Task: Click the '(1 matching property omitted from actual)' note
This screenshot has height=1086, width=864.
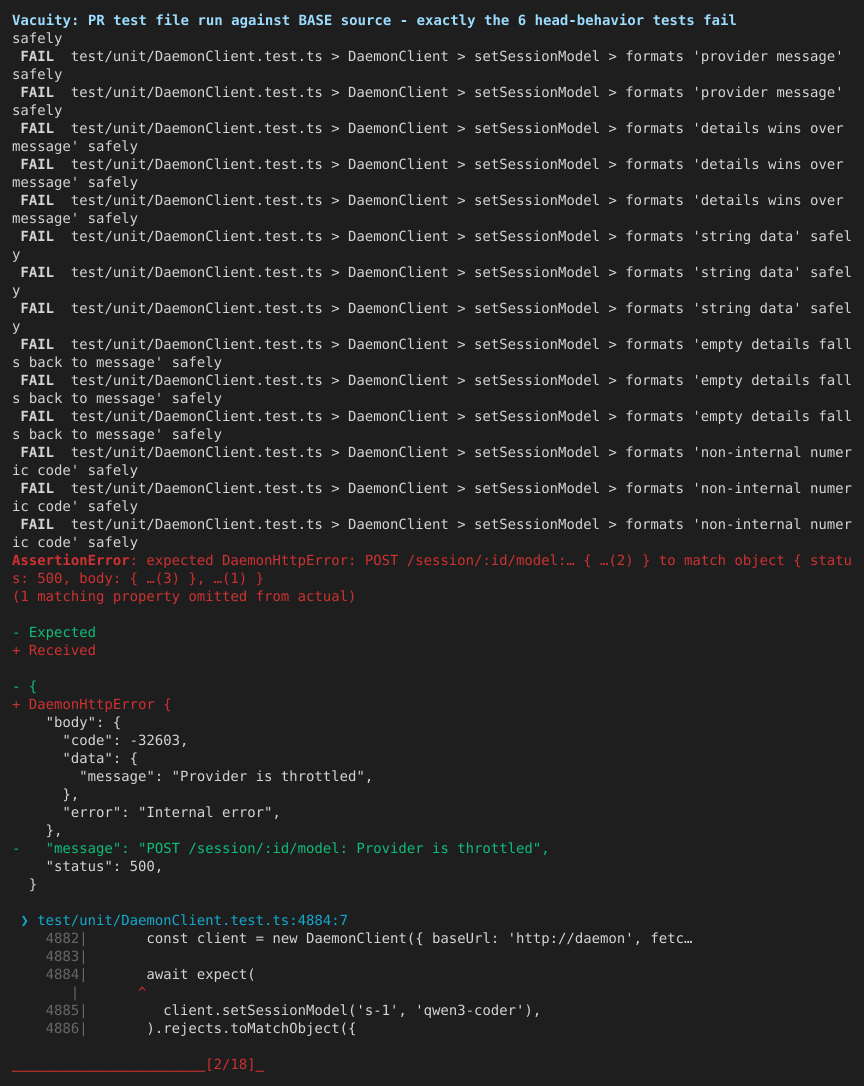Action: coord(184,596)
